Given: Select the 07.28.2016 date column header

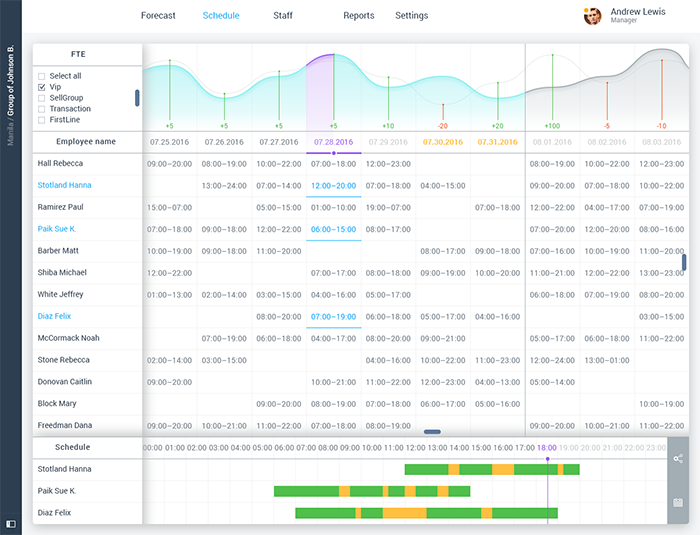Looking at the screenshot, I should pyautogui.click(x=333, y=142).
